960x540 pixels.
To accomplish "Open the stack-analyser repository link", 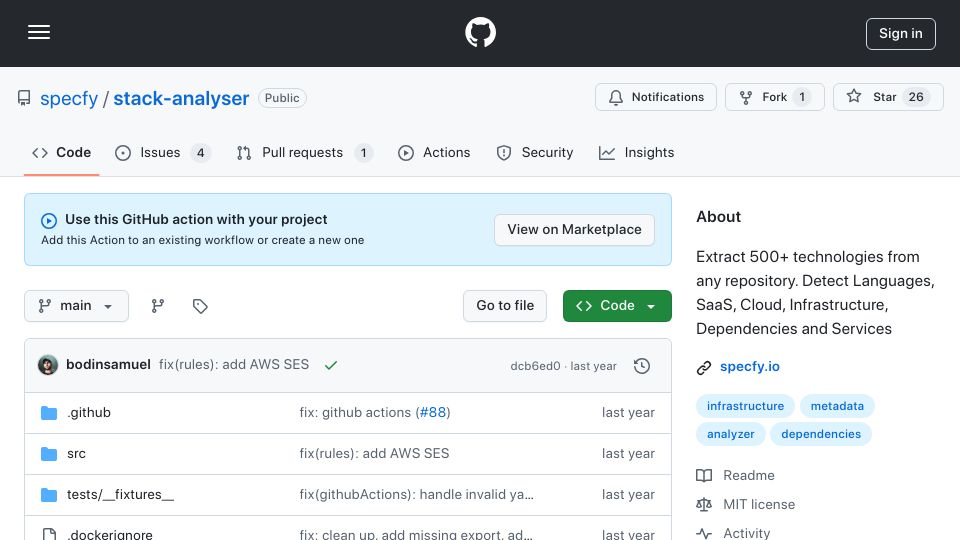I will click(181, 98).
